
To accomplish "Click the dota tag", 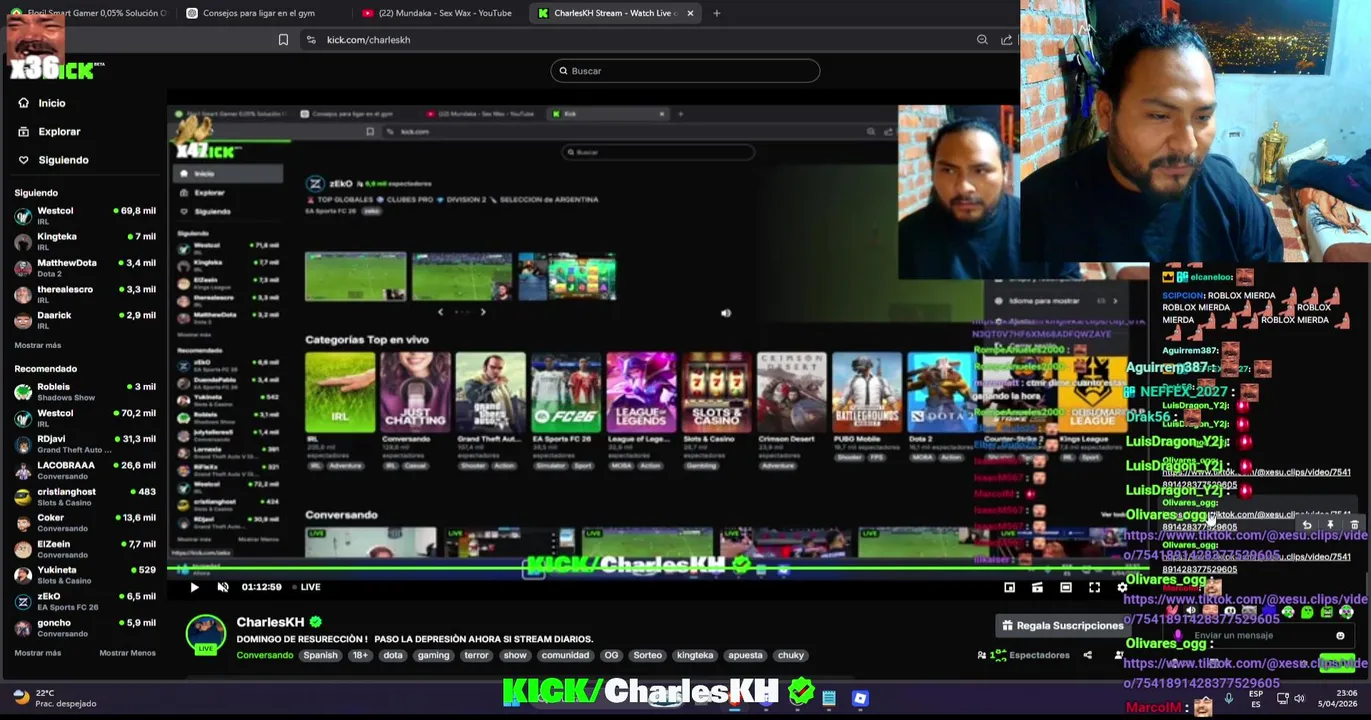I will (x=393, y=655).
